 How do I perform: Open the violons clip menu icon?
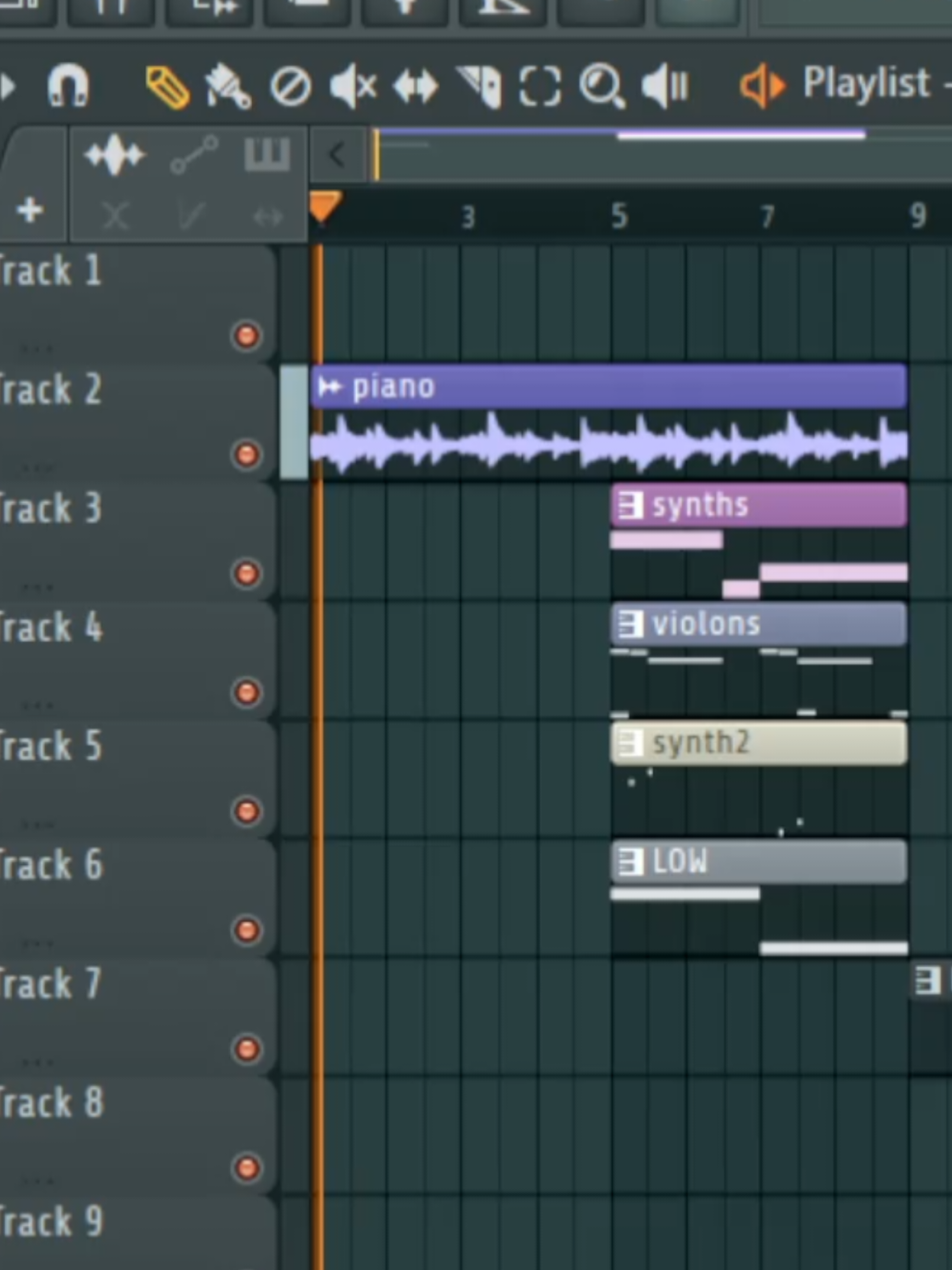(630, 624)
